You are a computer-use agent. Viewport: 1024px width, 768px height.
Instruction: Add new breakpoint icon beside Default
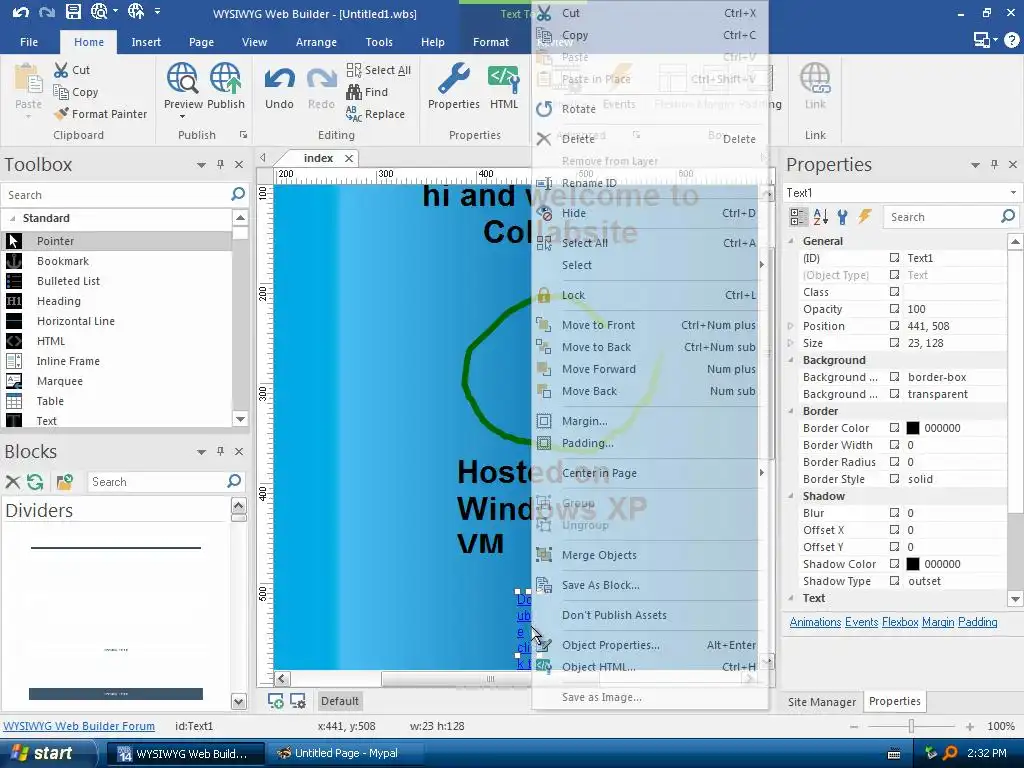click(x=276, y=701)
